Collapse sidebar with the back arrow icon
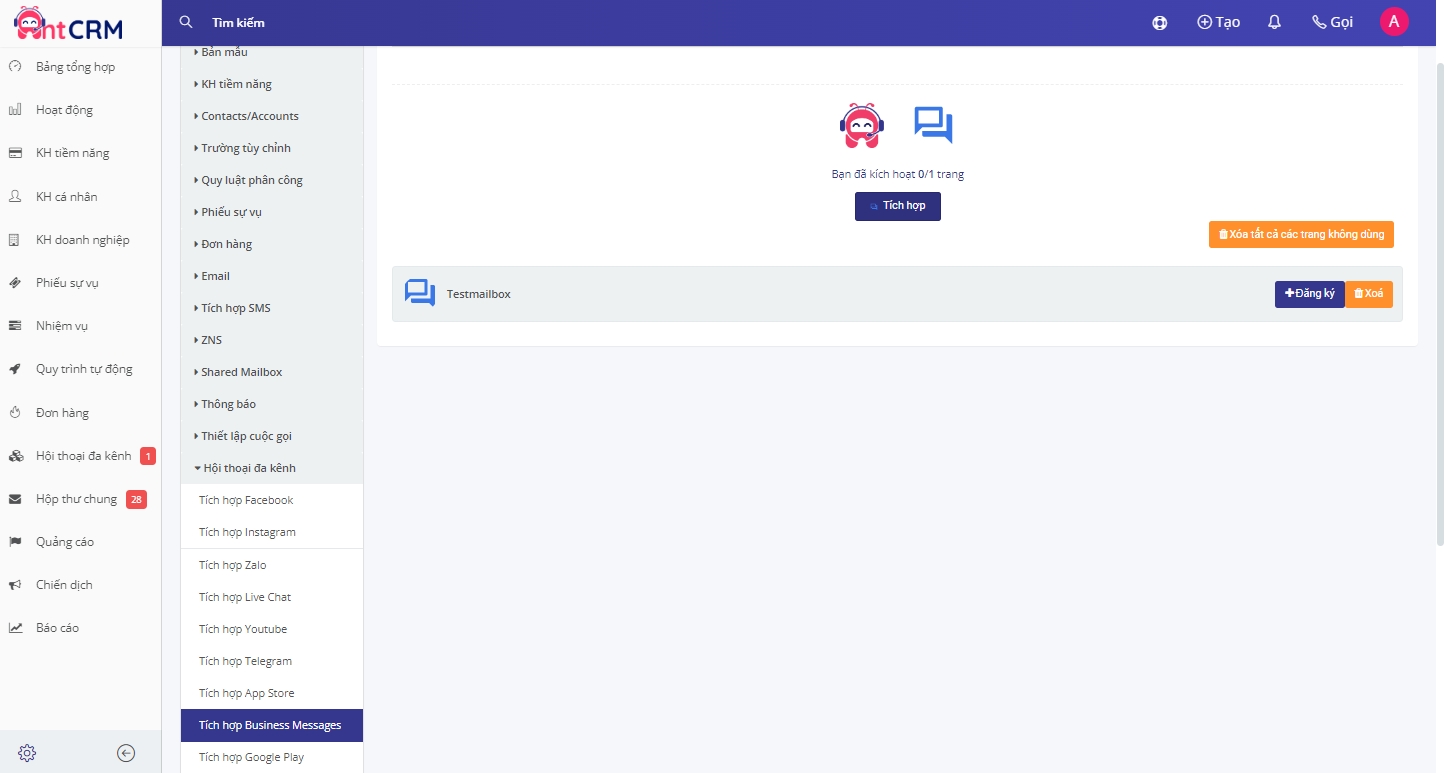The width and height of the screenshot is (1445, 773). [x=126, y=753]
